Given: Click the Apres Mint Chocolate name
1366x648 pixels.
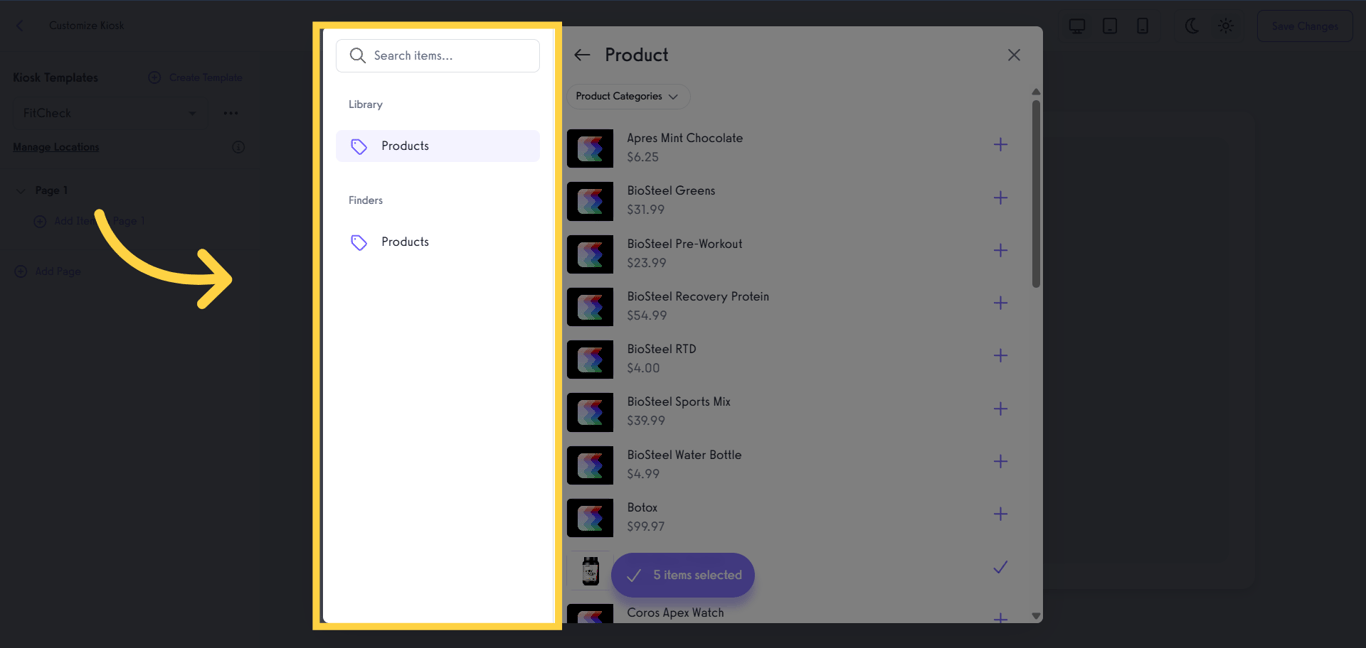Looking at the screenshot, I should click(x=685, y=138).
